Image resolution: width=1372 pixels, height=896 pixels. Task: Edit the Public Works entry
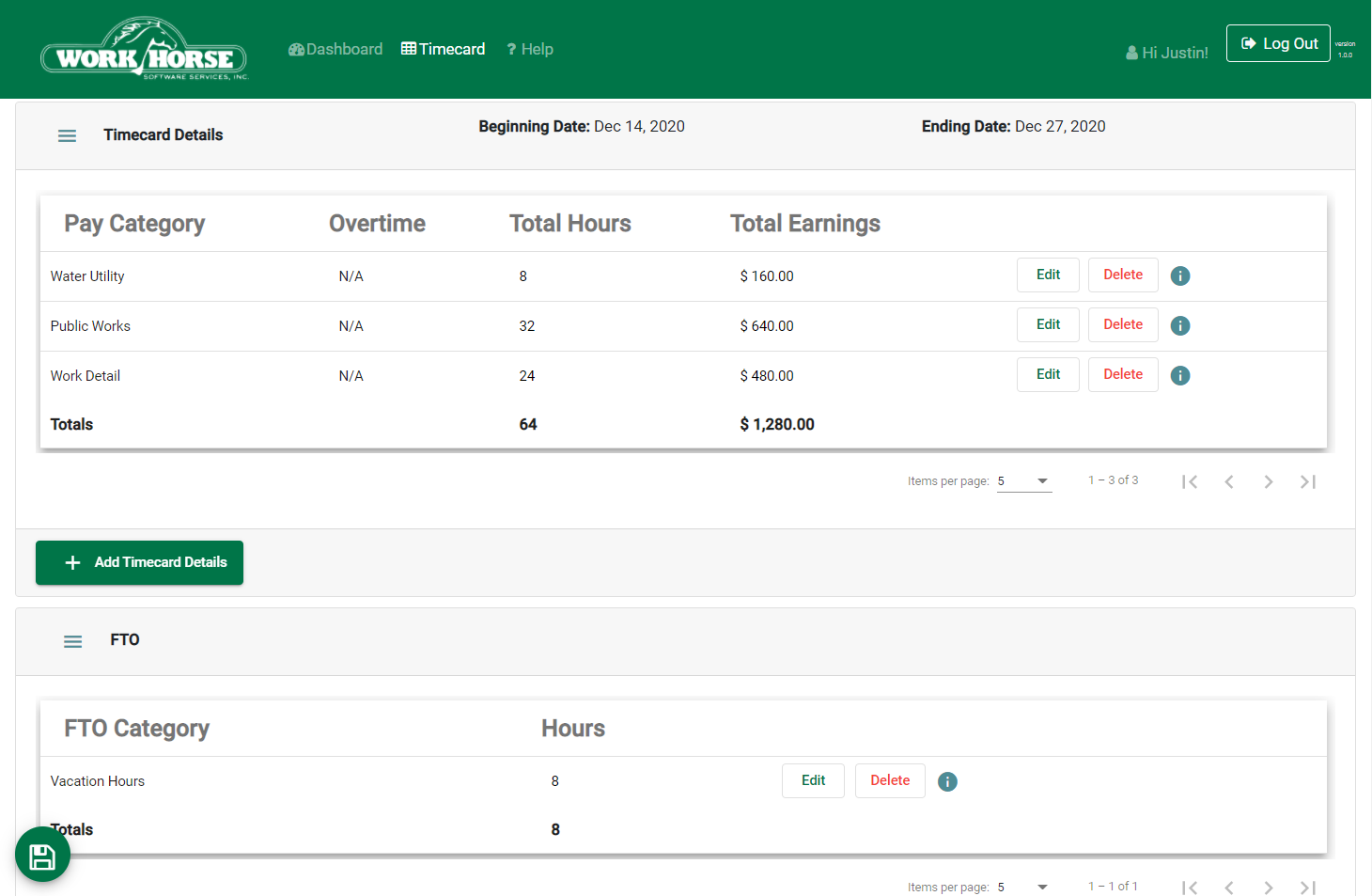pyautogui.click(x=1048, y=324)
